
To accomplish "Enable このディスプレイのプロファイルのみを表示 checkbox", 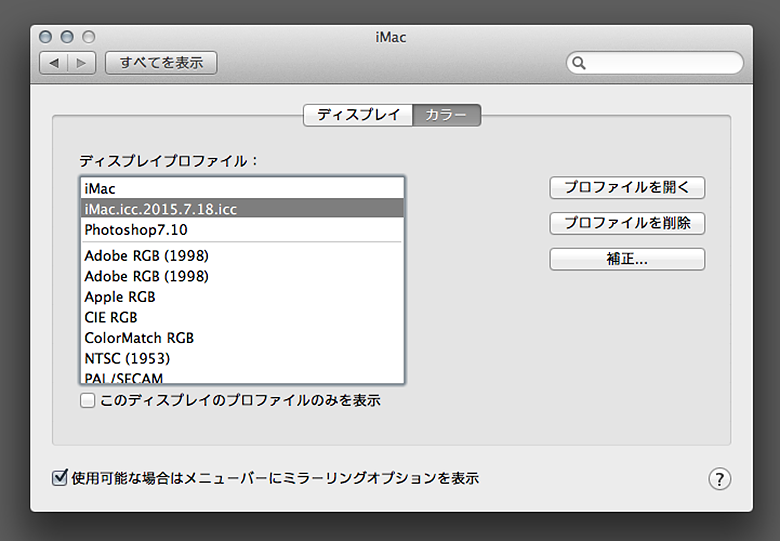I will pos(88,401).
